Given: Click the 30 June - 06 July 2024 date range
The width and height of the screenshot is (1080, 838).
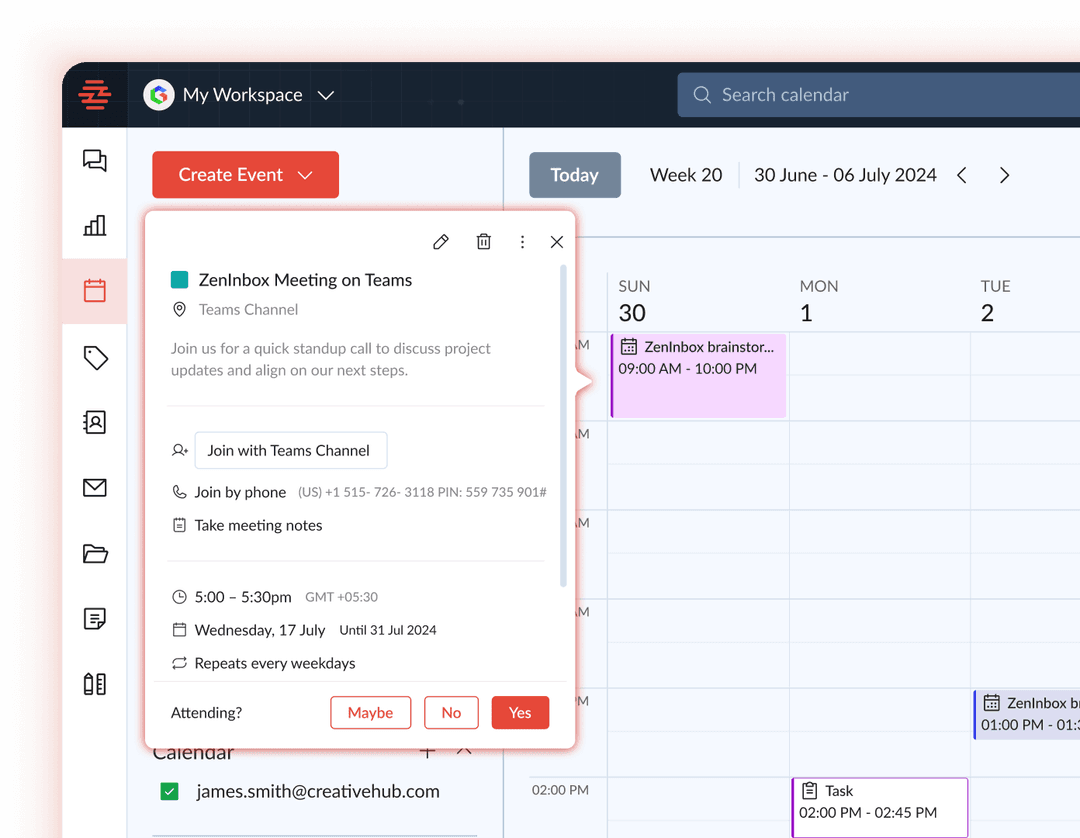Looking at the screenshot, I should pos(845,175).
